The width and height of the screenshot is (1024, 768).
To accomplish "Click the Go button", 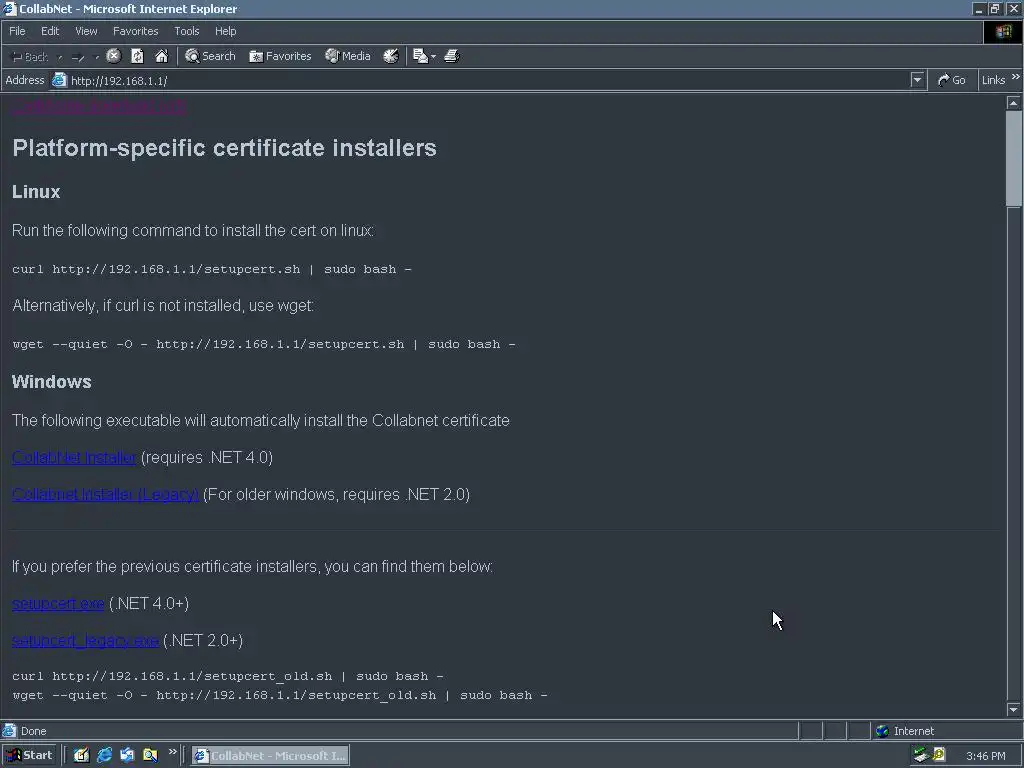I will pos(952,80).
